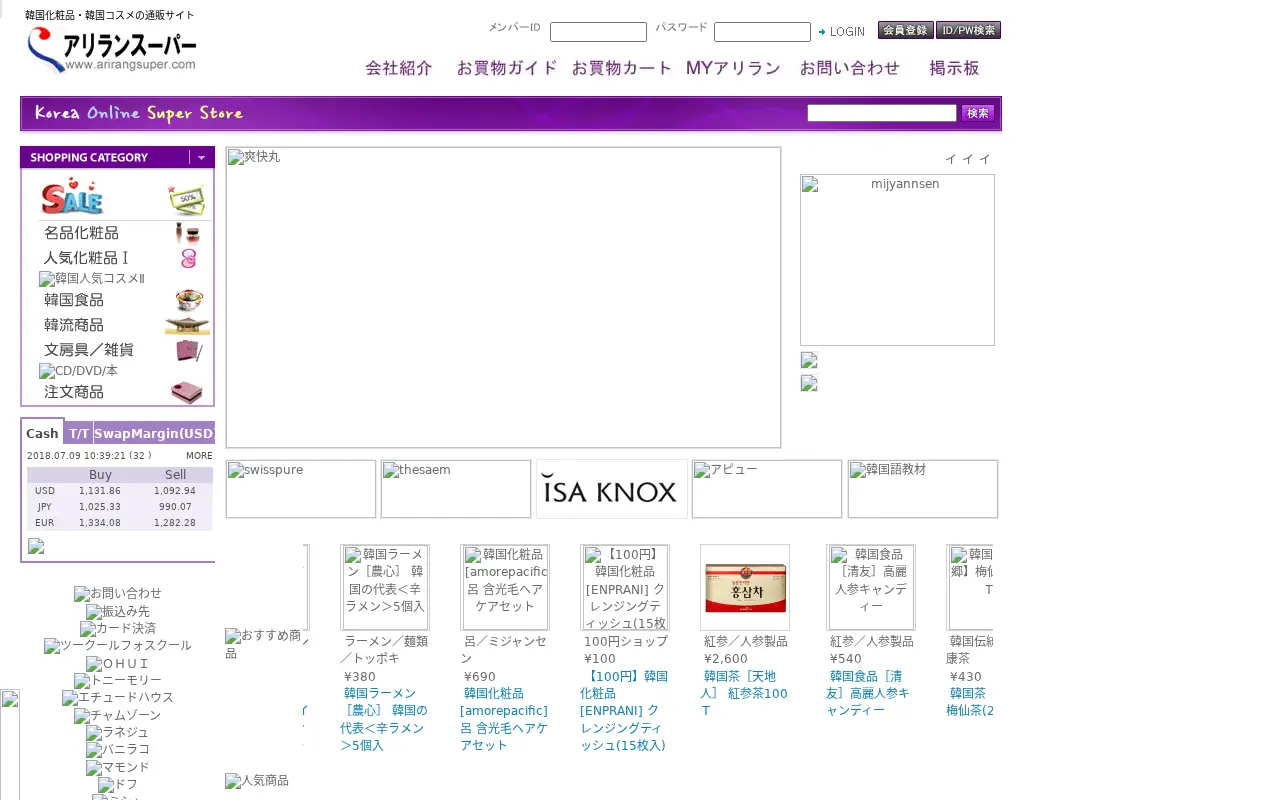Click the red ginseng tea product thumbnail
The image size is (1280, 800).
[x=745, y=587]
